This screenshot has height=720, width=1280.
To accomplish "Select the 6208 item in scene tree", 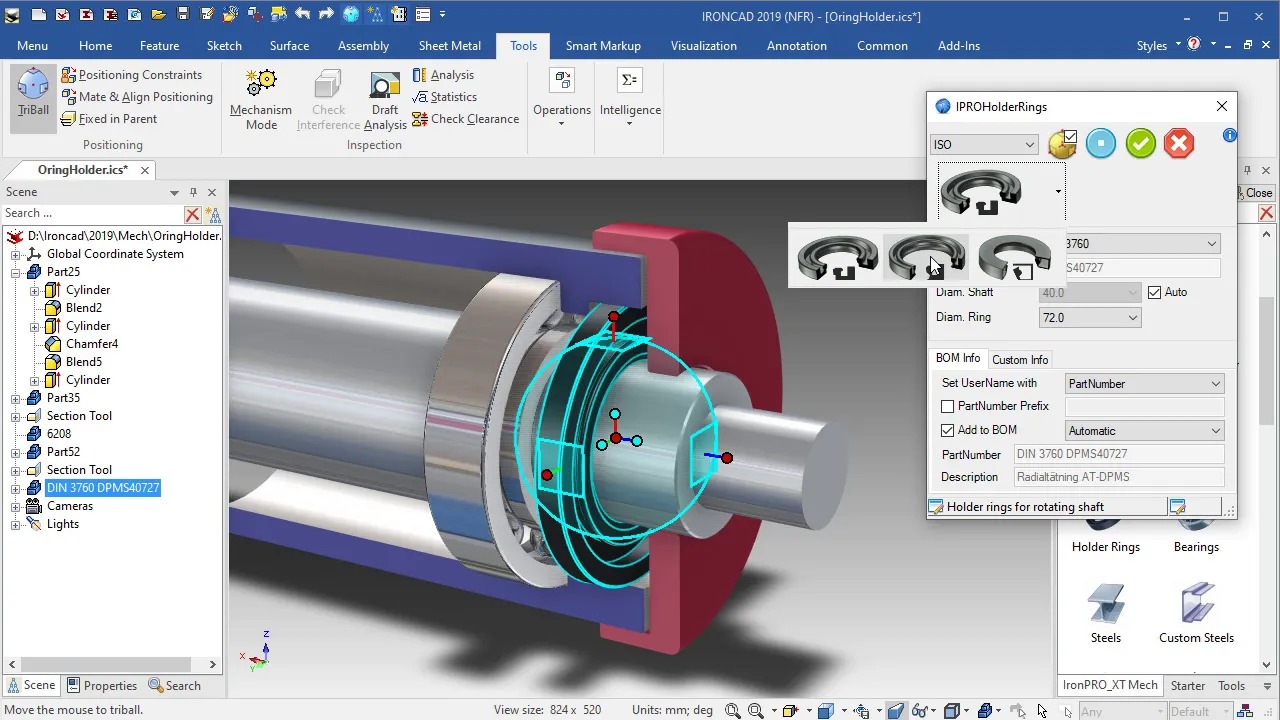I will click(59, 434).
